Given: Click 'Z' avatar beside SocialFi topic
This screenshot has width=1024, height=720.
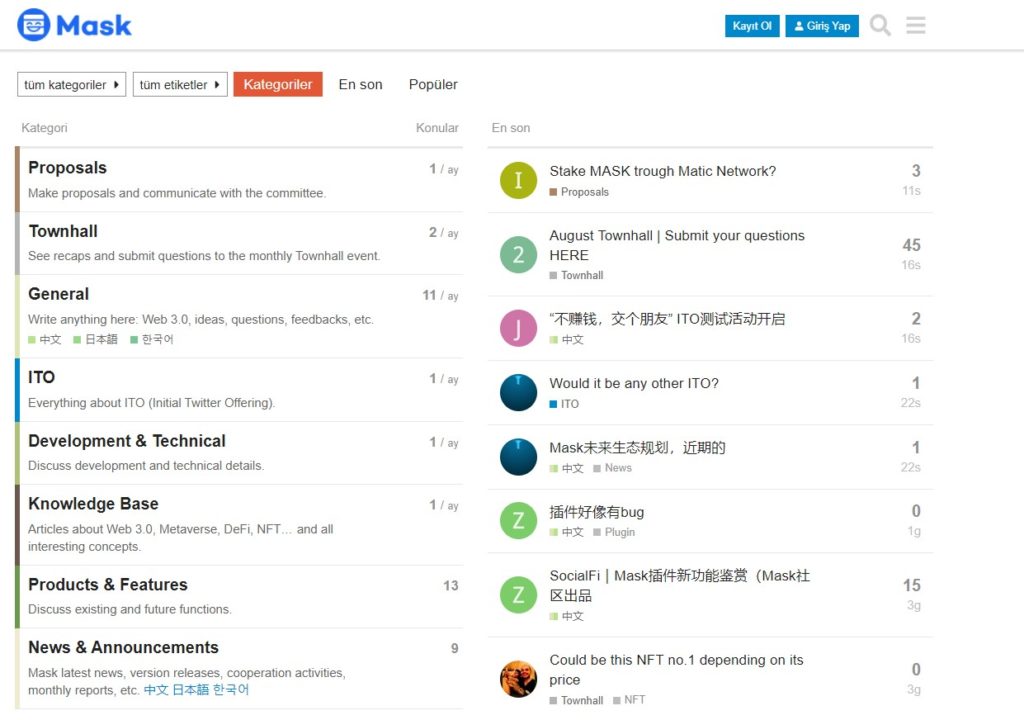Looking at the screenshot, I should pos(518,595).
